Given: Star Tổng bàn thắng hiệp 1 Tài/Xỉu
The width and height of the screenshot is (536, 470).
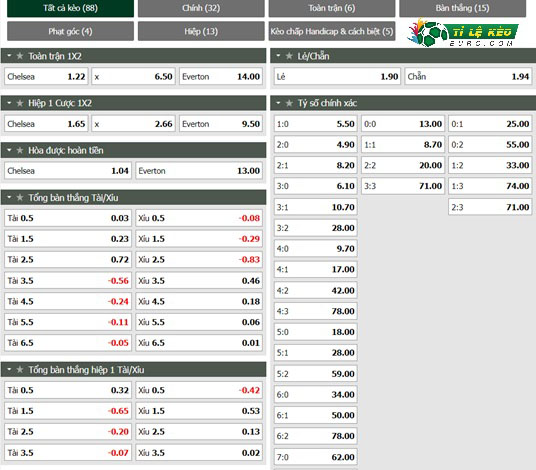Looking at the screenshot, I should tap(20, 370).
